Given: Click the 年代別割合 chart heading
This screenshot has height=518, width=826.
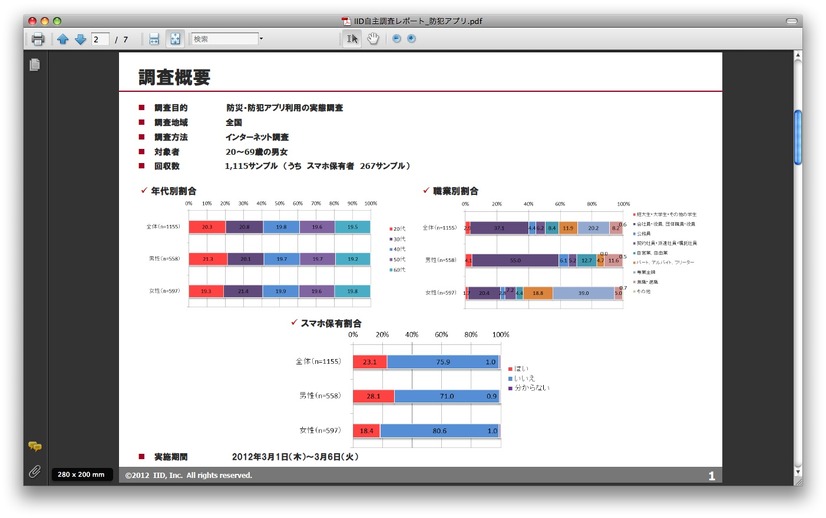Looking at the screenshot, I should (173, 191).
